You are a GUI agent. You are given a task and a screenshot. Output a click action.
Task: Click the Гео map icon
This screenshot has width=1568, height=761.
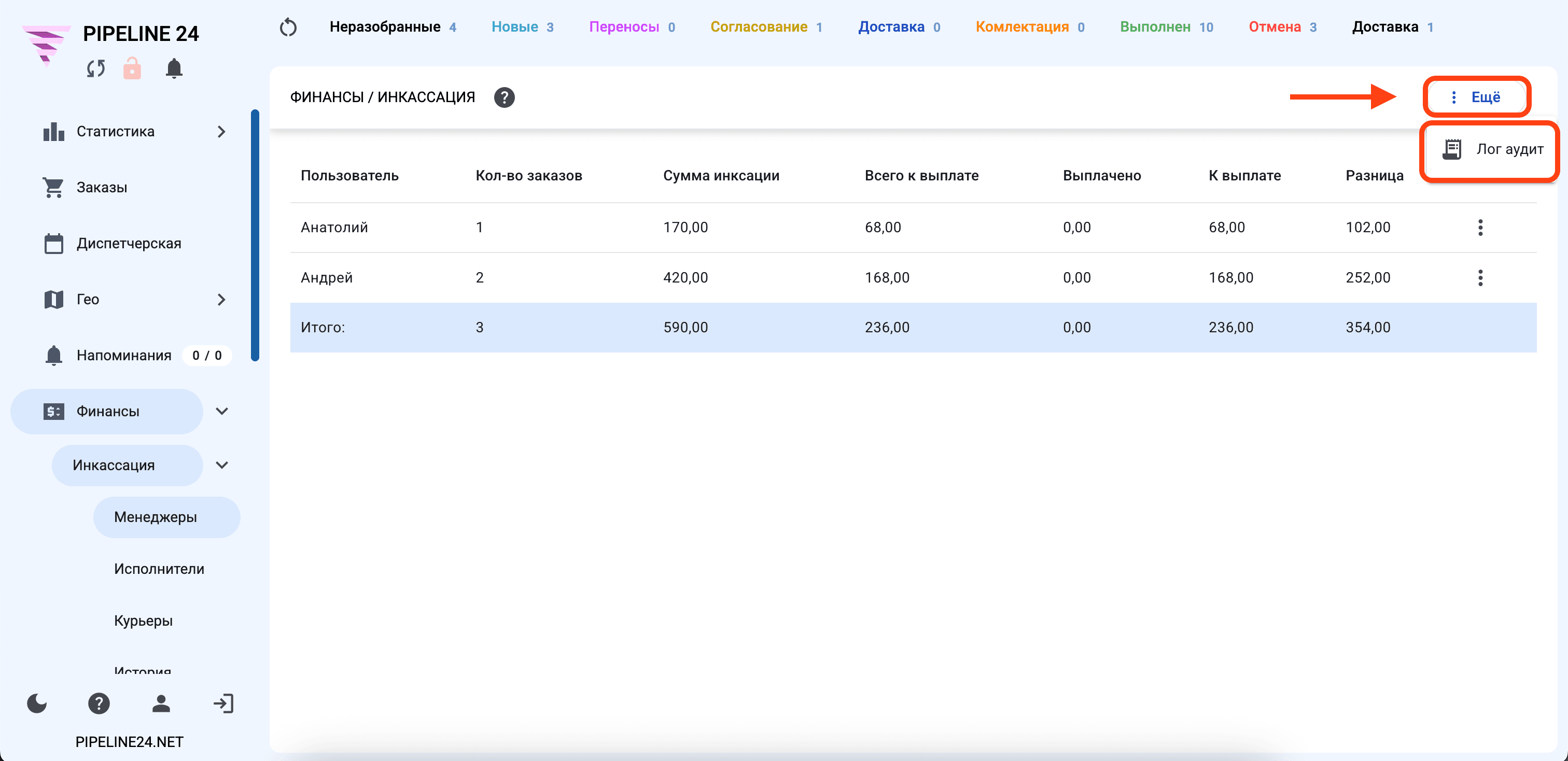(53, 299)
